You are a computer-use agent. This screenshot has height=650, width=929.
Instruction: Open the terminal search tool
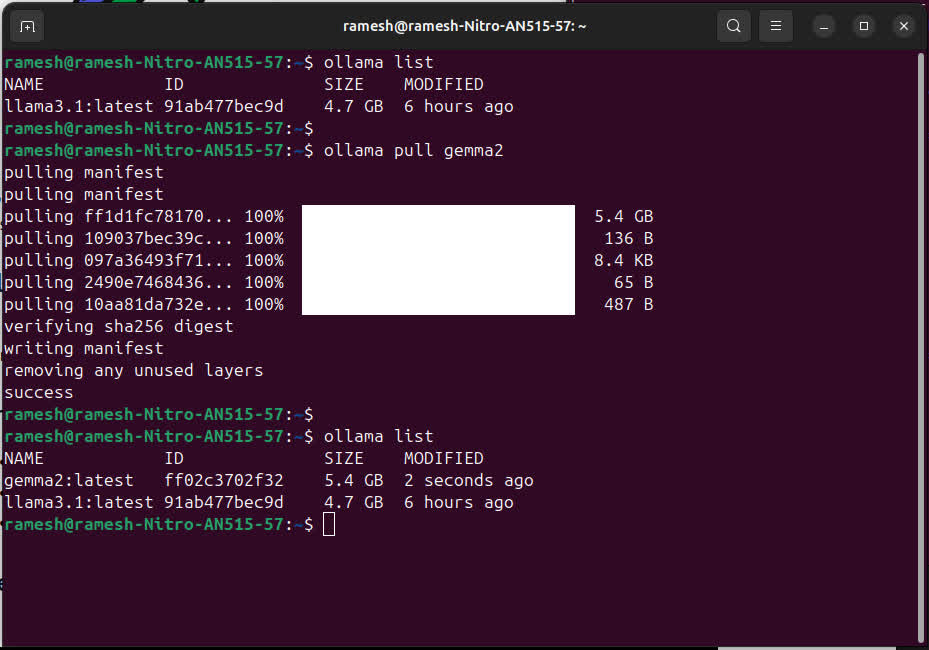(x=733, y=26)
